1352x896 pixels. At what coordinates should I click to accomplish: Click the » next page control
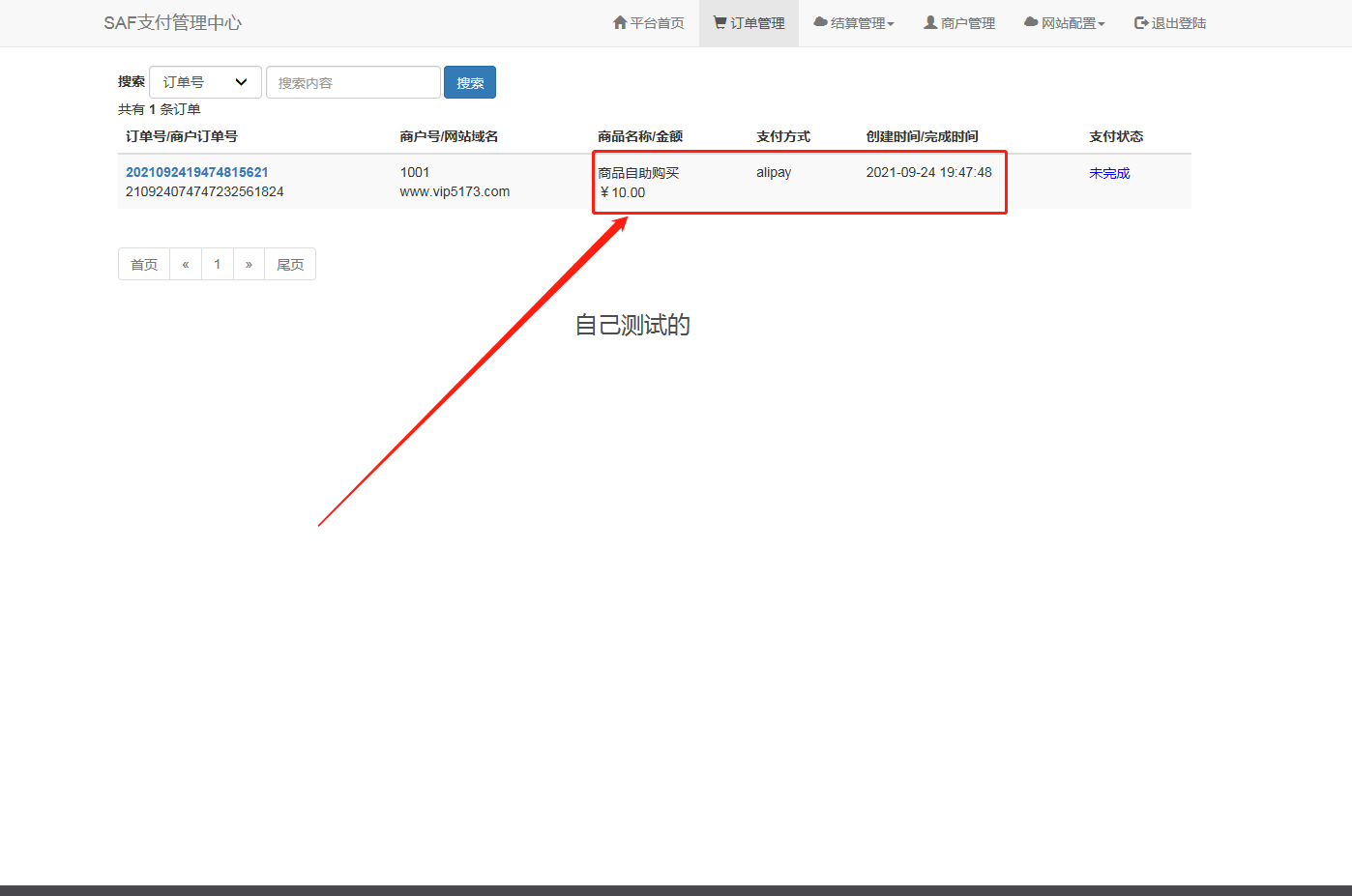click(250, 263)
